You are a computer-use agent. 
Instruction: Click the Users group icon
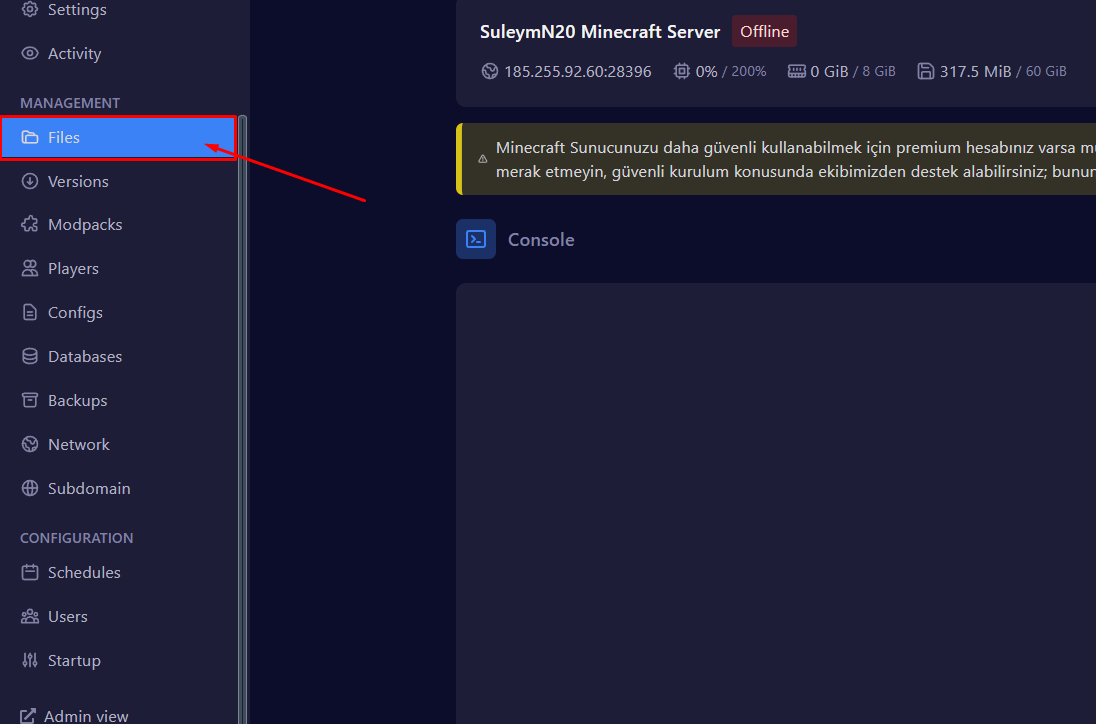coord(29,616)
